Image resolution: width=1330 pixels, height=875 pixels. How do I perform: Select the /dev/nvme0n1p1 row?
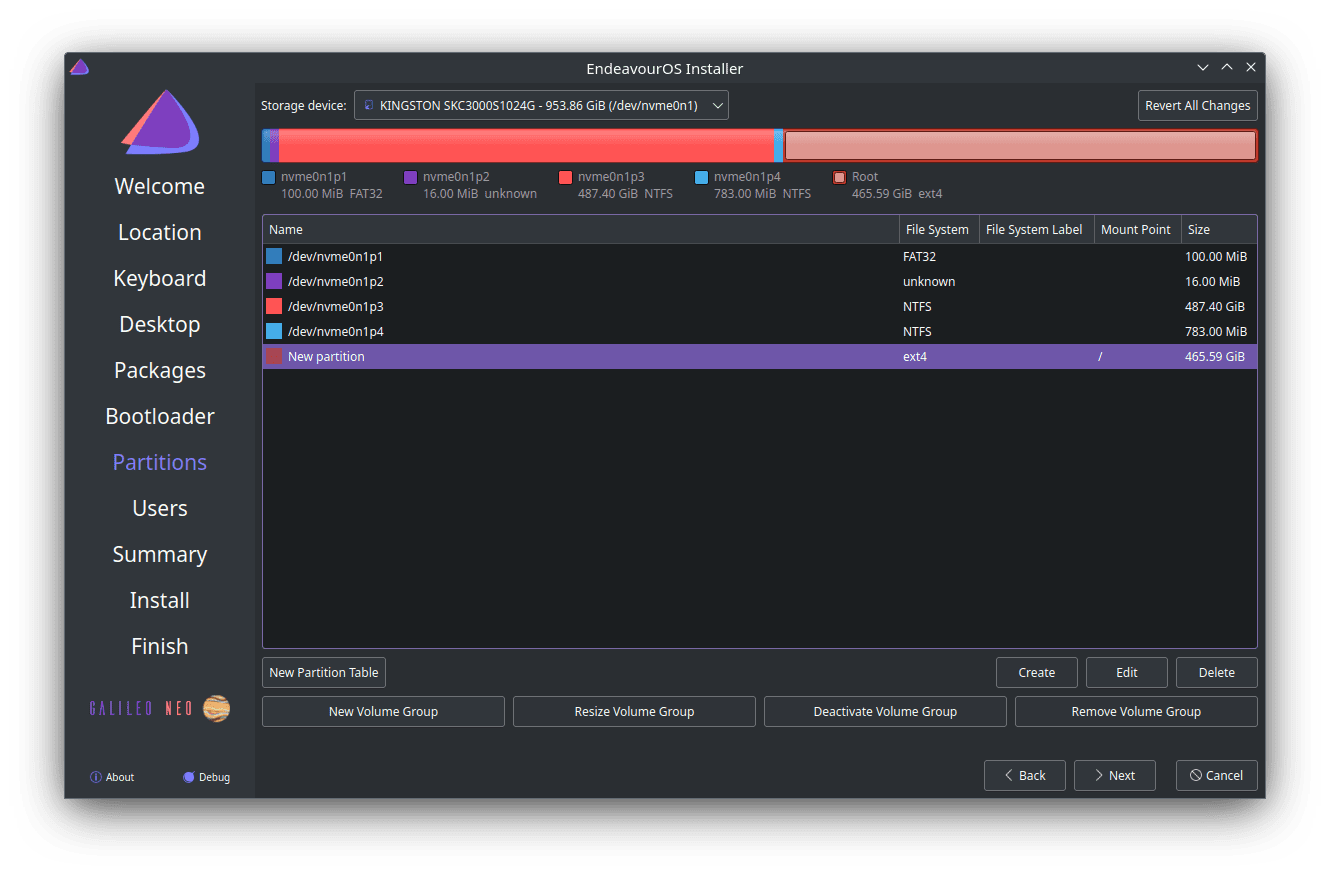760,256
